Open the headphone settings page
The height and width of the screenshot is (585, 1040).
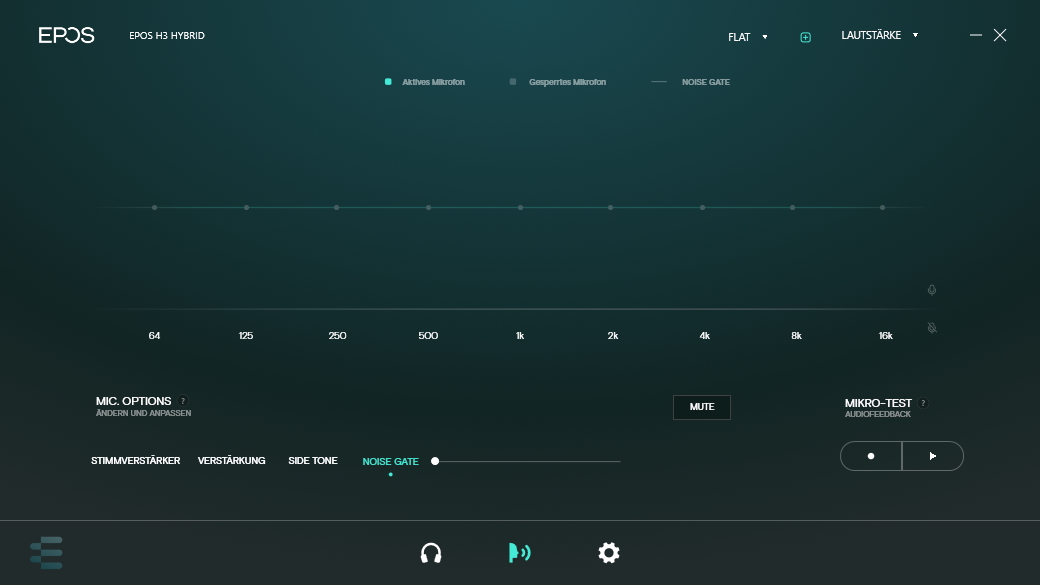click(431, 553)
